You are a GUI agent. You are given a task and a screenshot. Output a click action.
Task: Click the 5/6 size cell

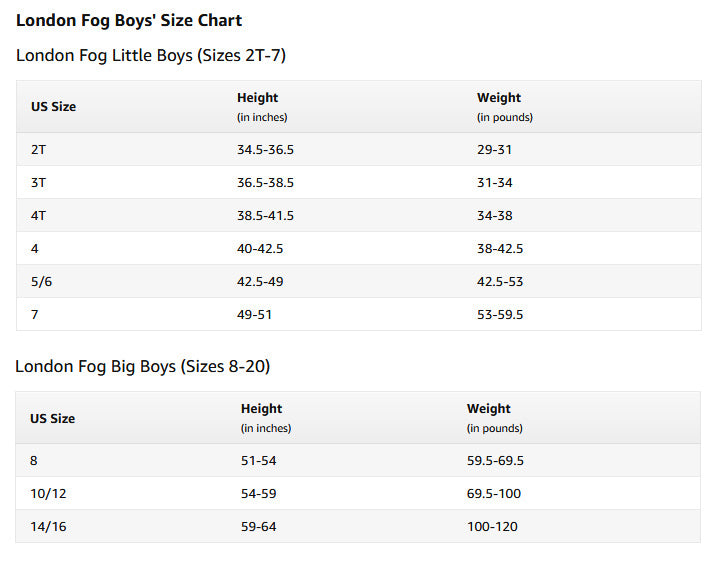point(40,281)
